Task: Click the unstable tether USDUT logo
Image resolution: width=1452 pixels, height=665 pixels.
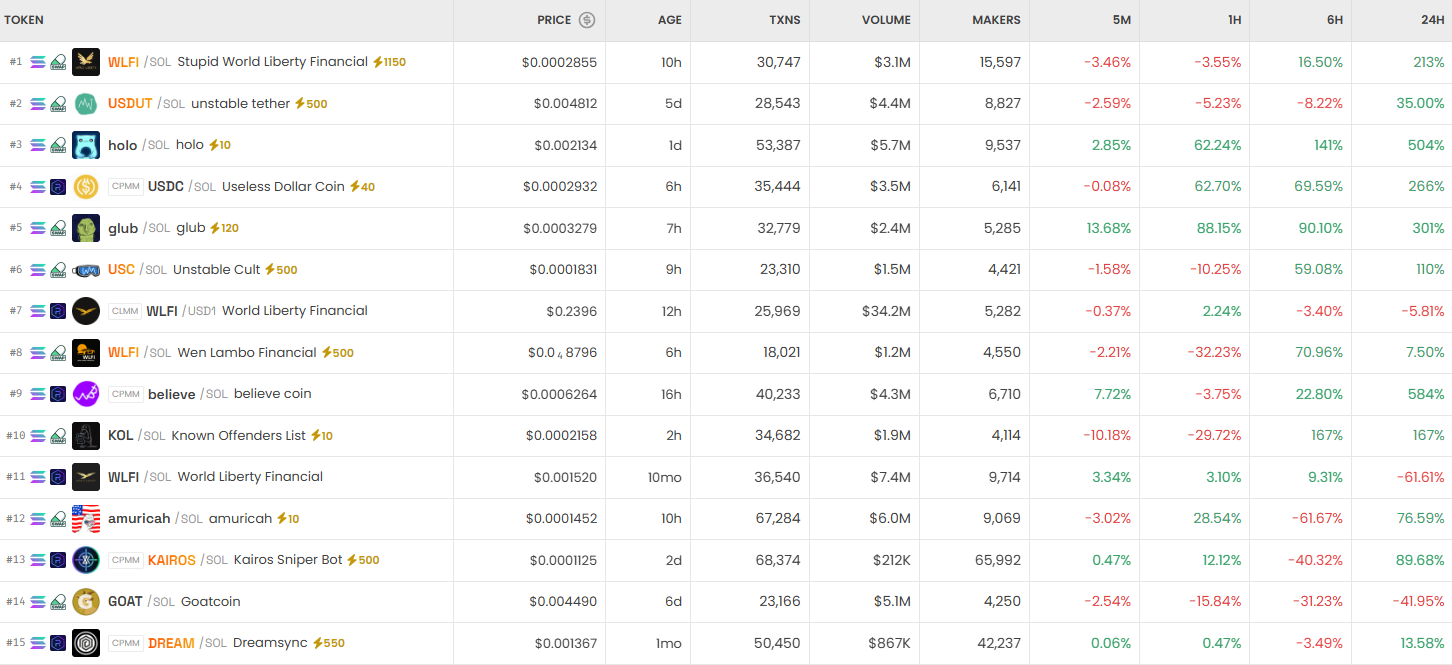Action: [x=86, y=103]
